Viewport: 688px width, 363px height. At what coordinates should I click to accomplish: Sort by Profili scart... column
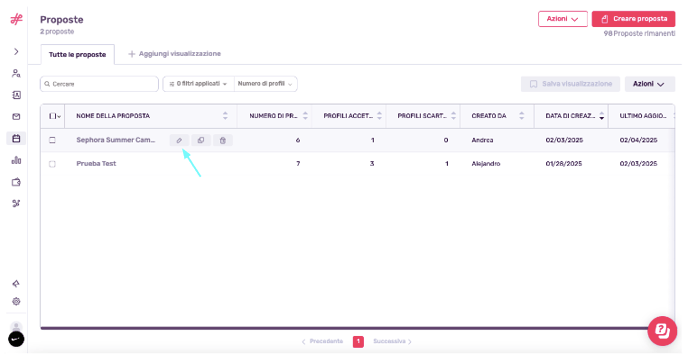[x=454, y=116]
